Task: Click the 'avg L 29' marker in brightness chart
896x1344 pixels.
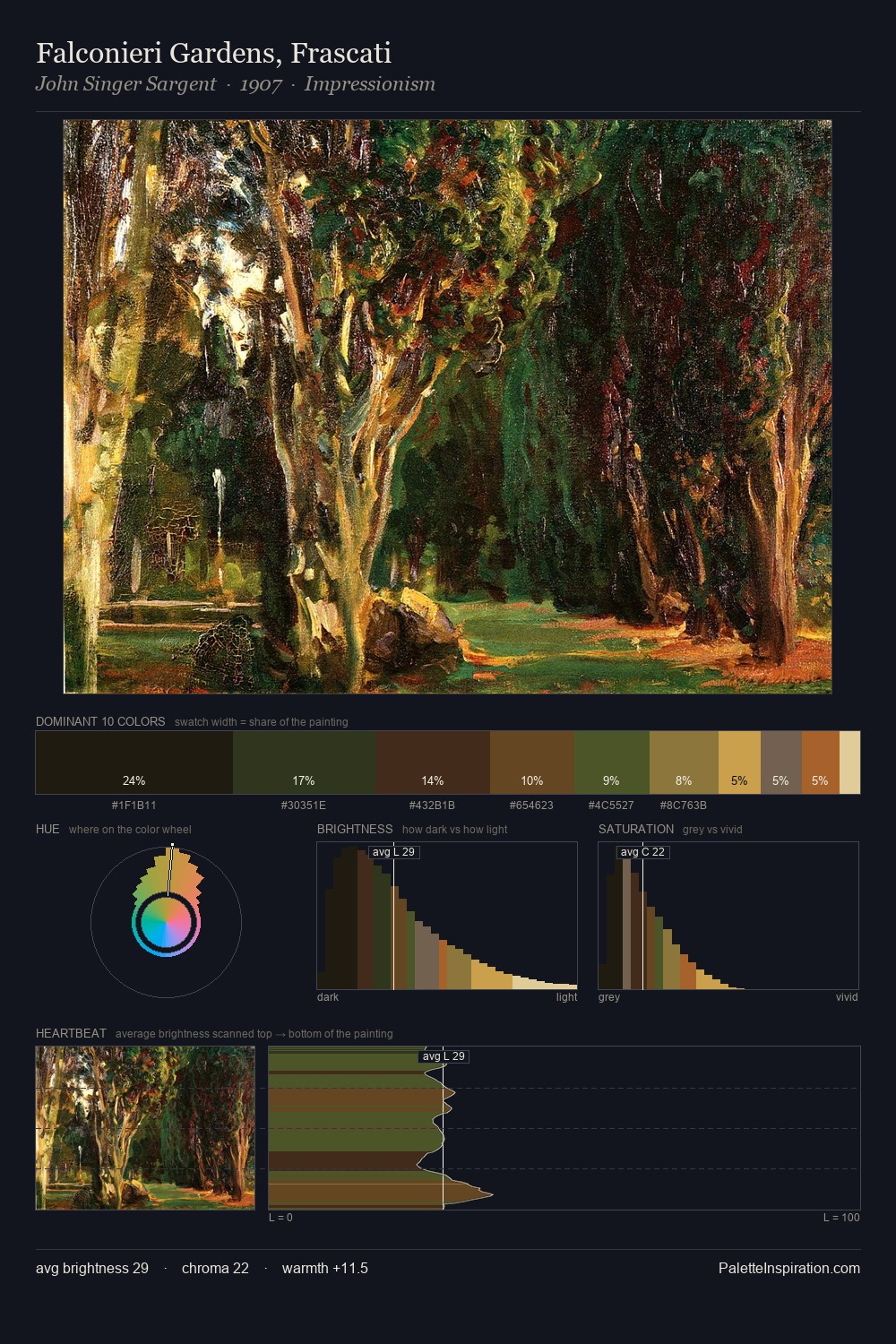Action: tap(394, 851)
